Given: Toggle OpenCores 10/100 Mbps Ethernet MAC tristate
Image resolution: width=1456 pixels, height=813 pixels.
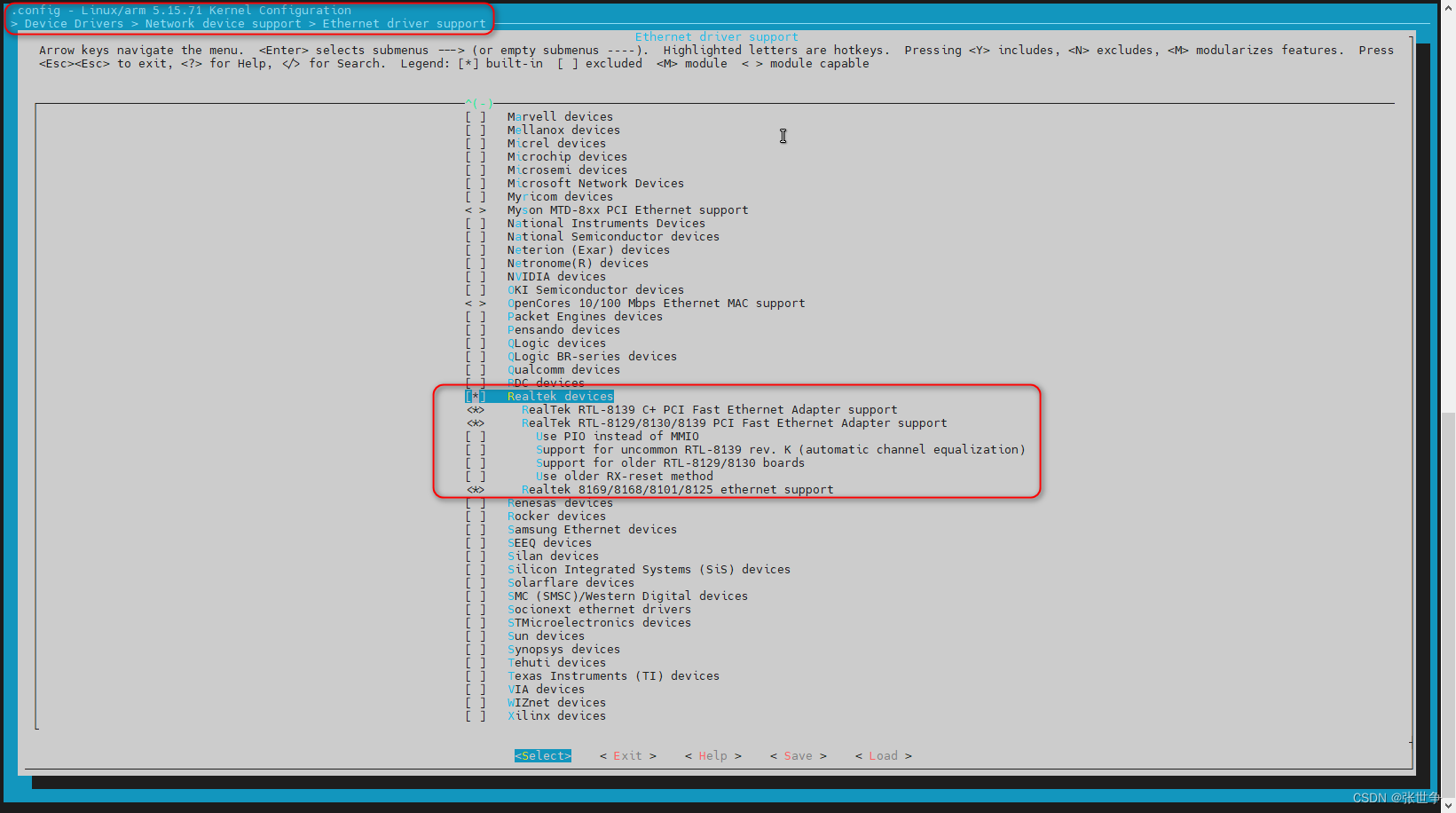Looking at the screenshot, I should tap(476, 304).
